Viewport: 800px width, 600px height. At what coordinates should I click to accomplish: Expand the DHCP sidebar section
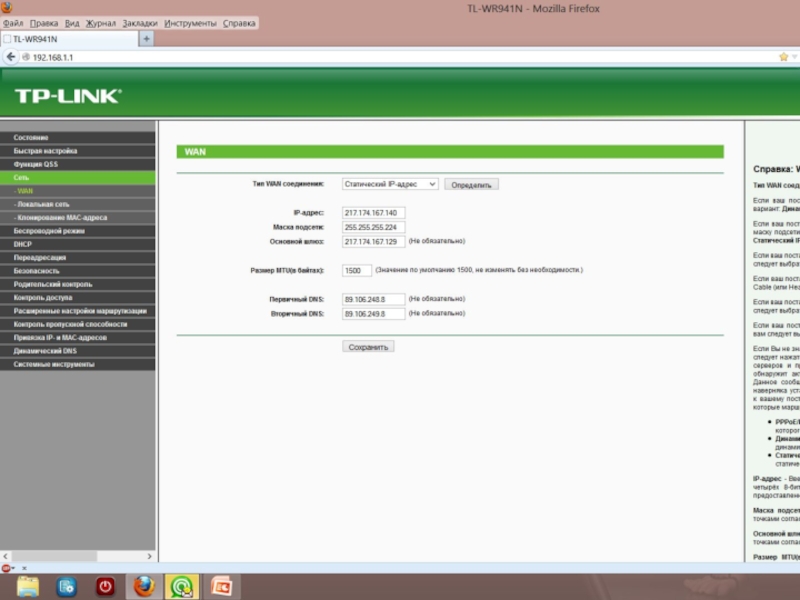[x=24, y=244]
